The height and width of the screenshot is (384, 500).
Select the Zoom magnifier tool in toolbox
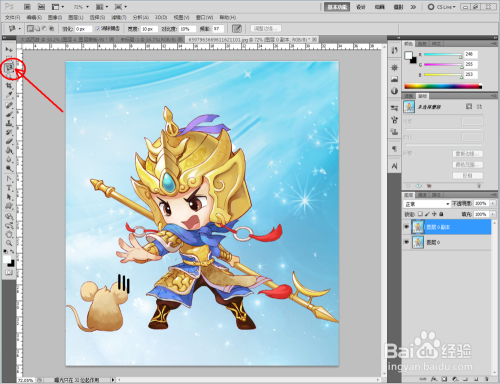click(x=9, y=243)
